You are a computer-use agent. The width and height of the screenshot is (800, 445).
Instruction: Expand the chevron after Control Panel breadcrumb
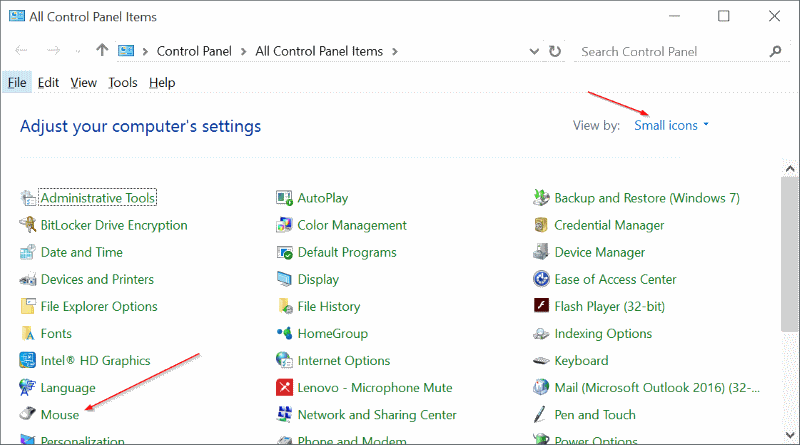tap(243, 52)
